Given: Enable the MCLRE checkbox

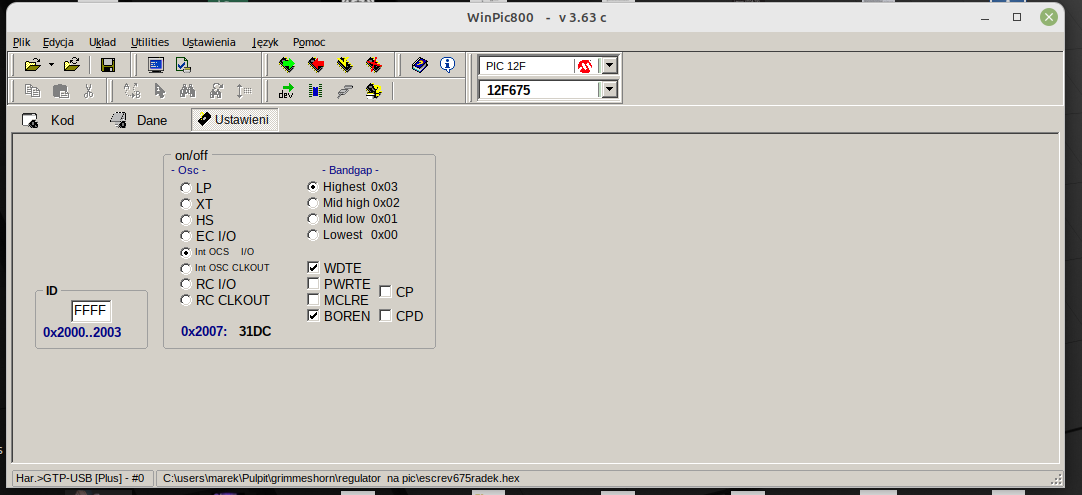Looking at the screenshot, I should tap(313, 300).
